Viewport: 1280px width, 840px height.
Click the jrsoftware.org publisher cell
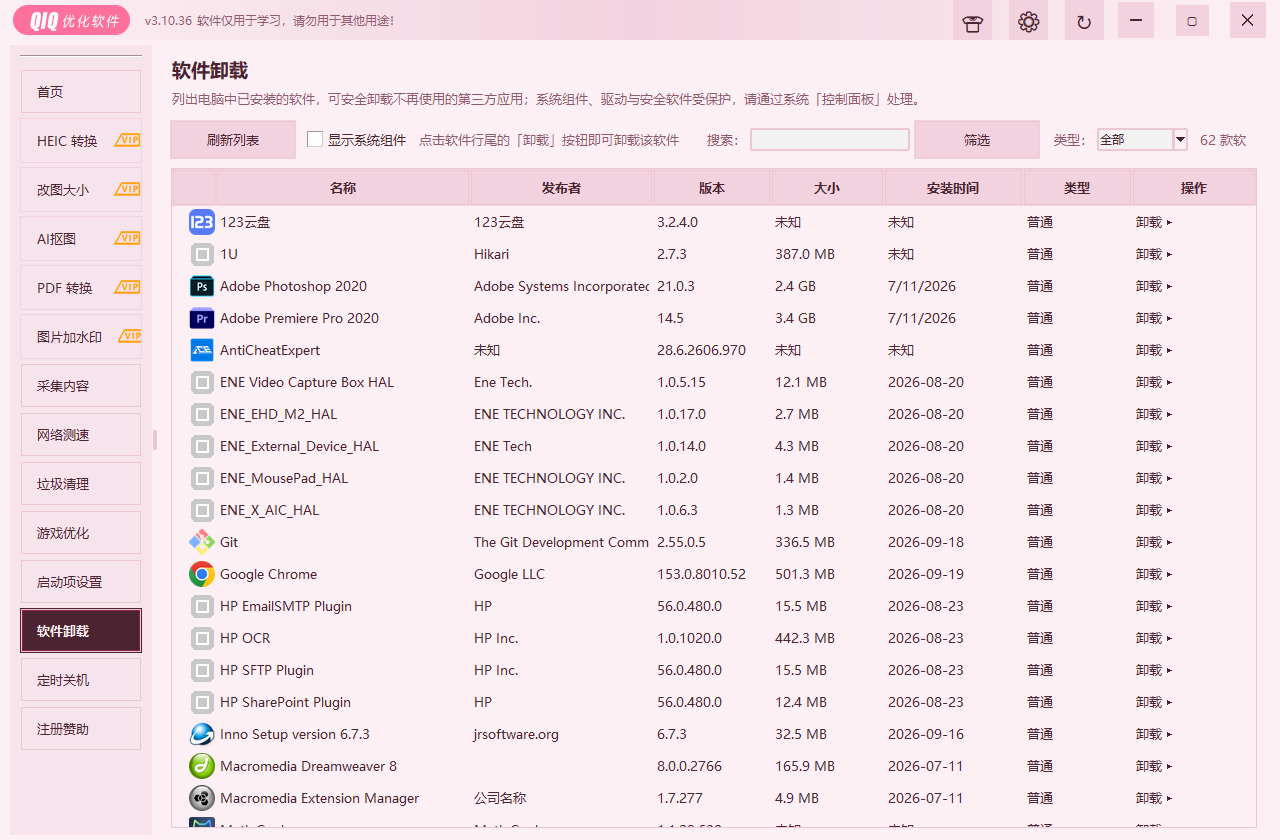516,734
